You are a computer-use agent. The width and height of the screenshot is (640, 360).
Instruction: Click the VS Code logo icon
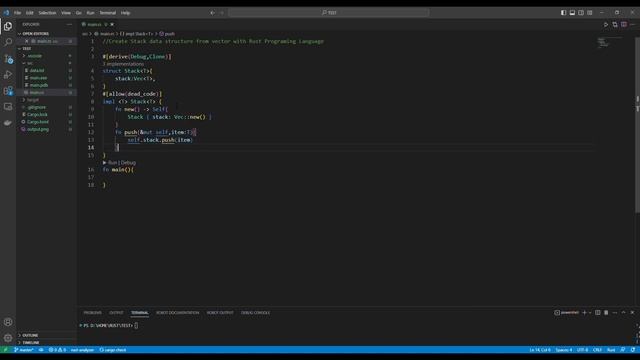[6, 13]
